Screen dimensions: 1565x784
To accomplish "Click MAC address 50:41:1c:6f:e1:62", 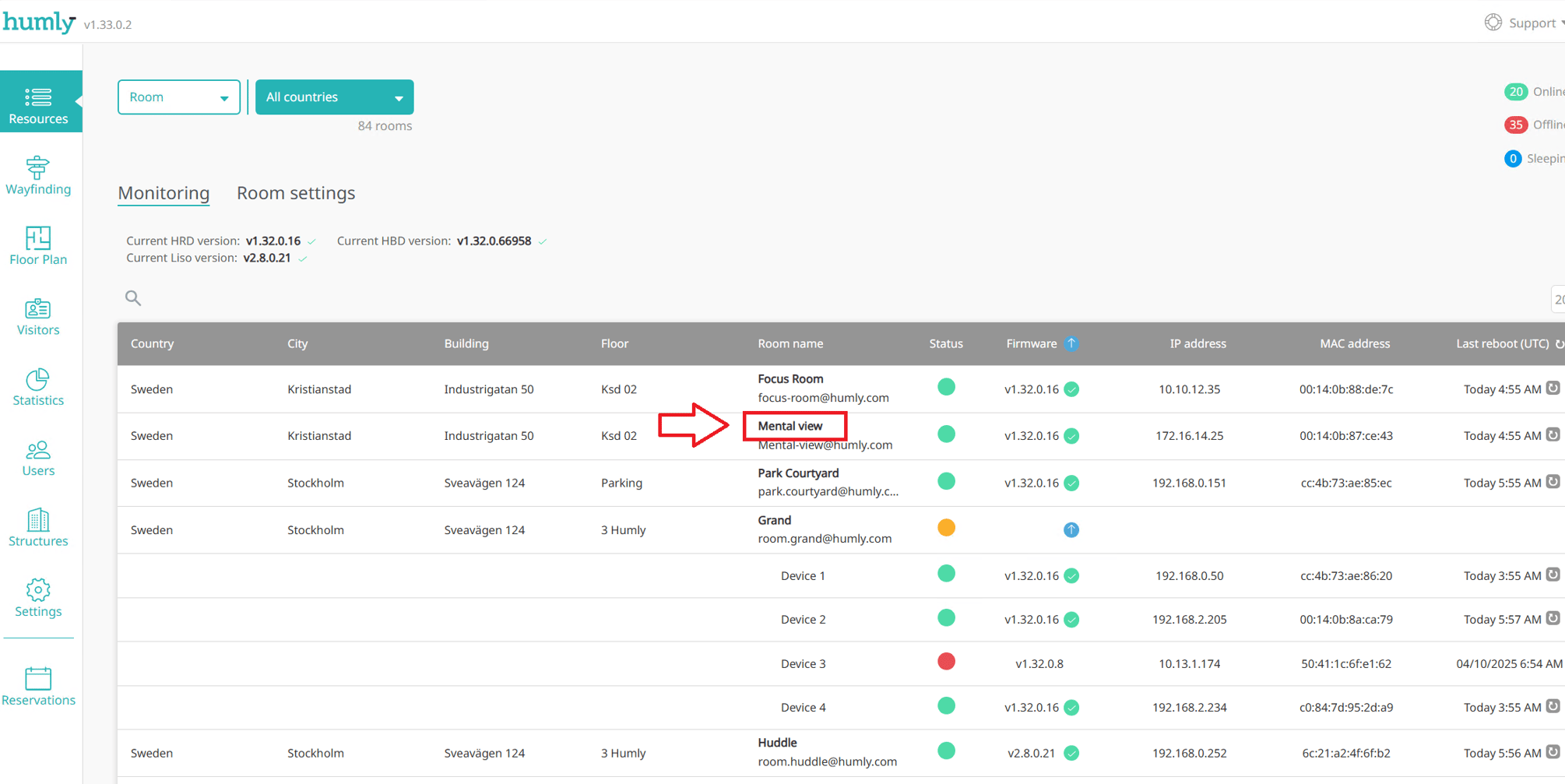I will pos(1346,664).
